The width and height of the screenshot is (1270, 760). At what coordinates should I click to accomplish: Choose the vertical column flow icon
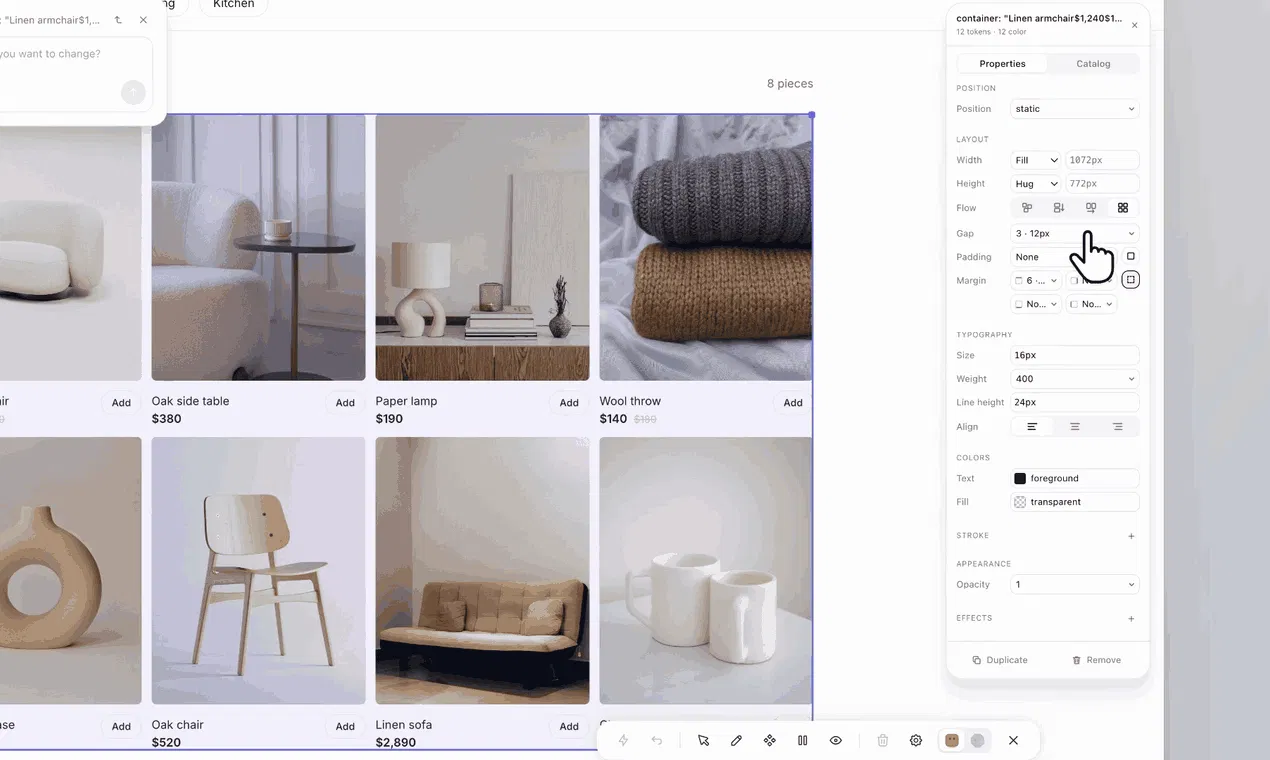pyautogui.click(x=1059, y=208)
